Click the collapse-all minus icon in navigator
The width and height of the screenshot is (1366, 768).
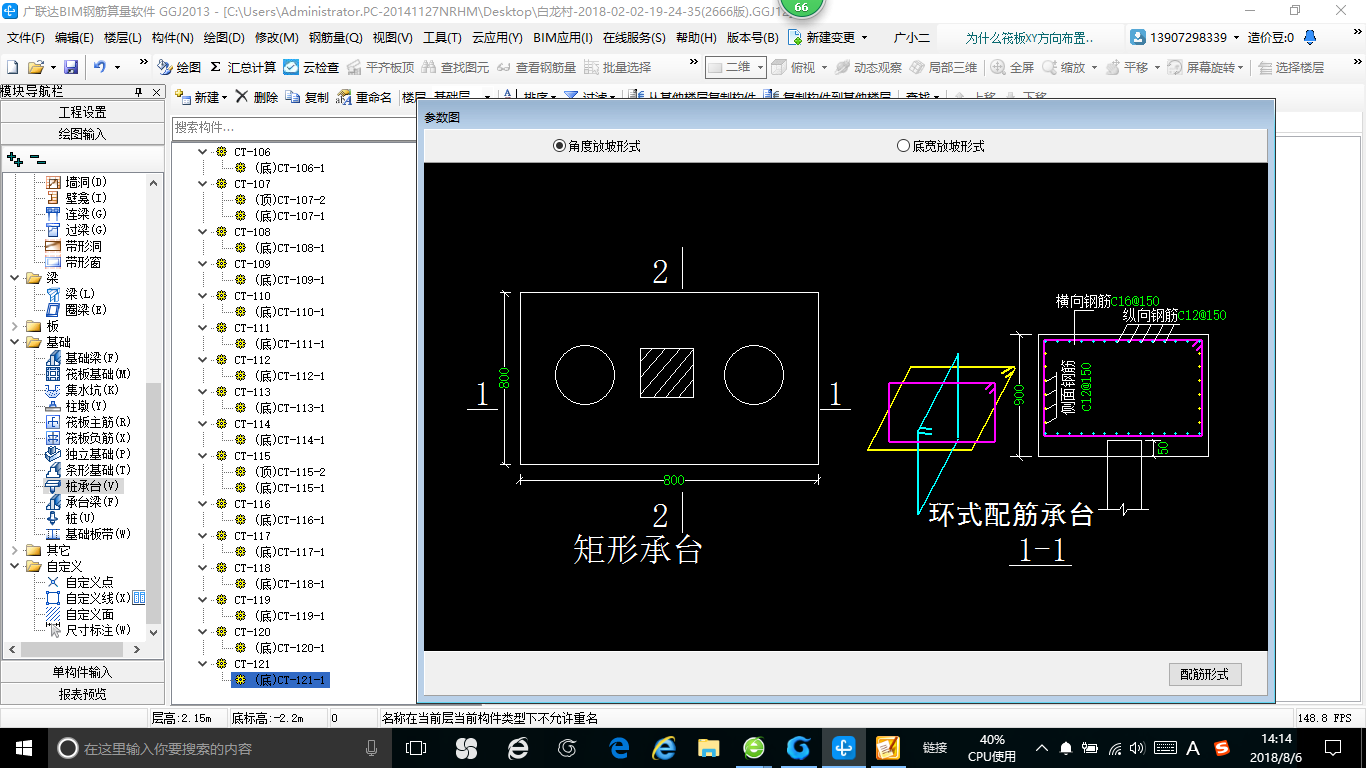[x=37, y=159]
